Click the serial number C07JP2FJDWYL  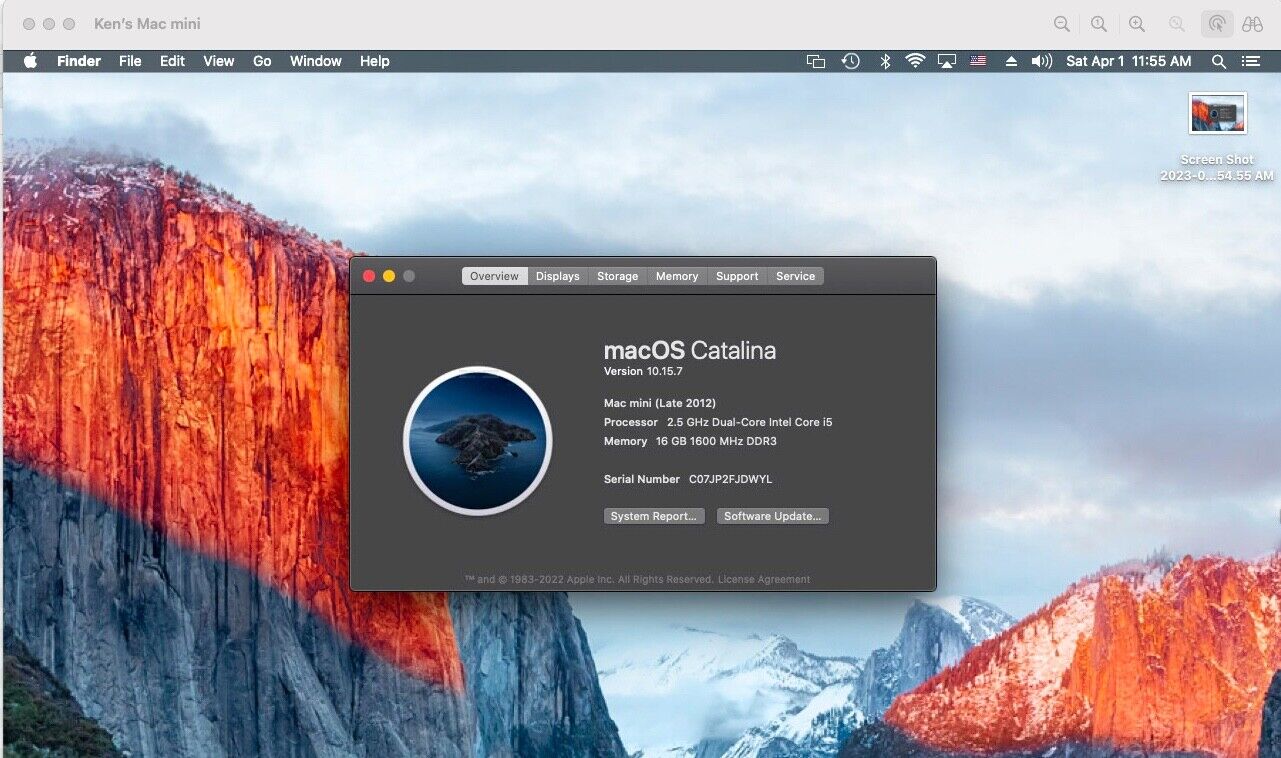pos(730,479)
